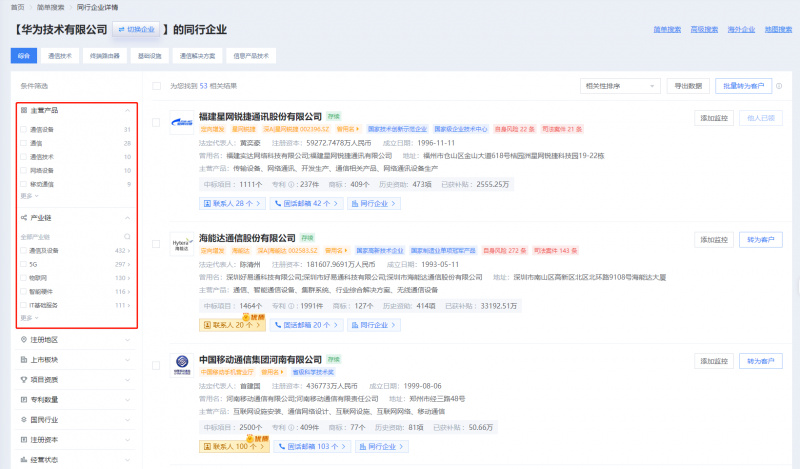The height and width of the screenshot is (469, 800).
Task: Collapse 产业链 section chevron
Action: tap(128, 218)
